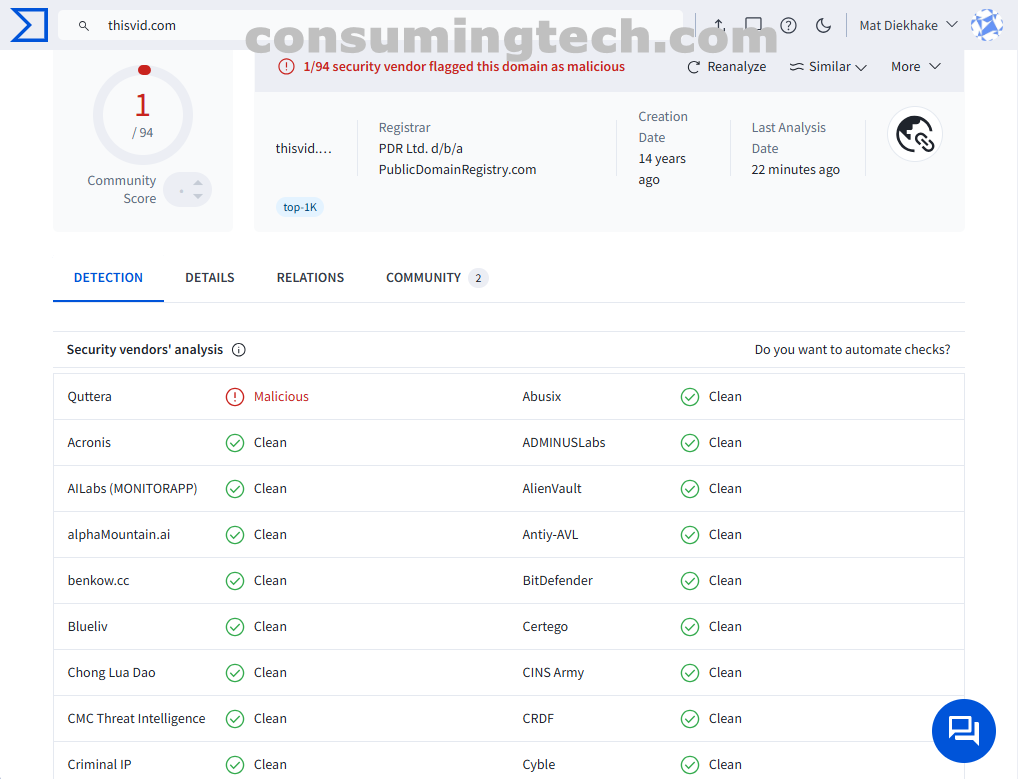Click the info icon beside Security vendors' analysis
The height and width of the screenshot is (779, 1018).
point(239,350)
